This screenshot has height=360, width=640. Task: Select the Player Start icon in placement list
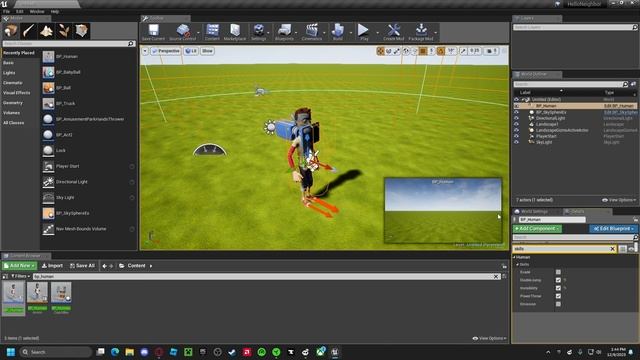click(x=48, y=166)
